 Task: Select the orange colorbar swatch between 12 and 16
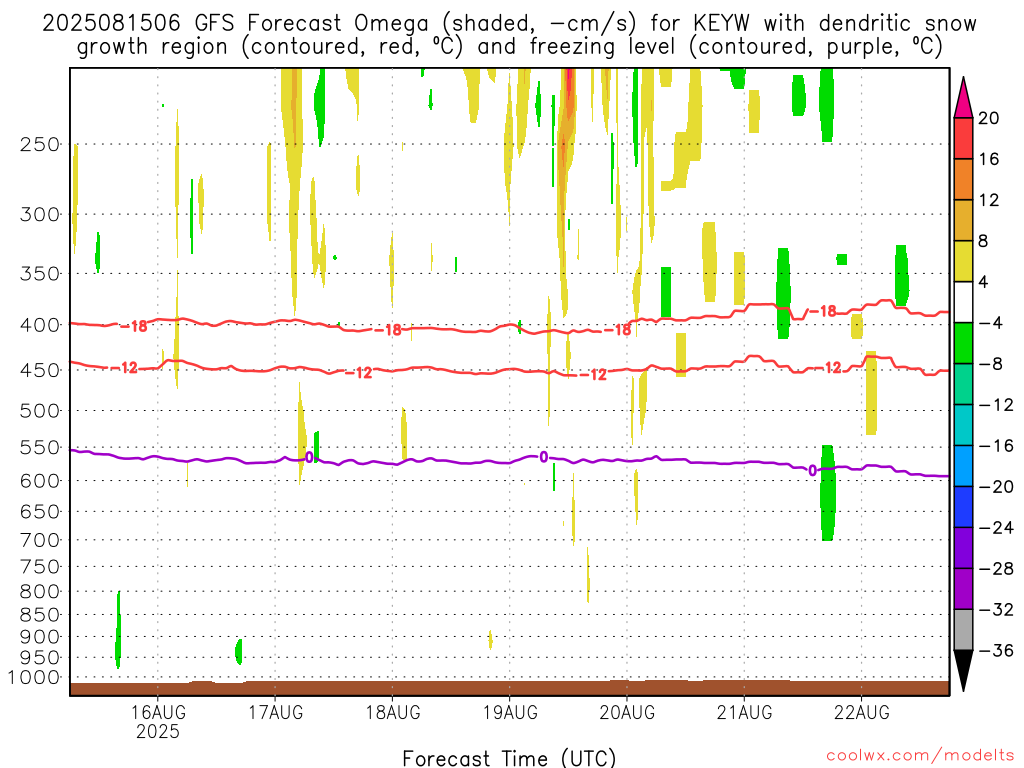tap(963, 180)
